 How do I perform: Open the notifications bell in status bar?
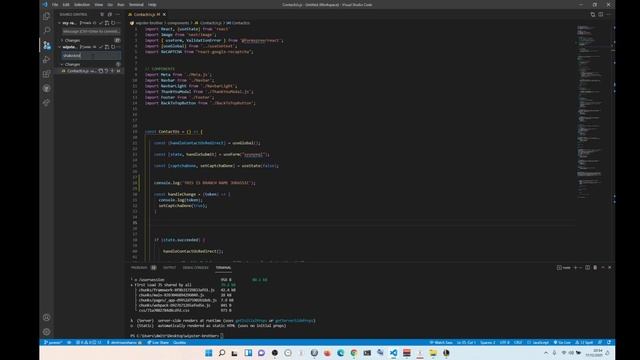609,342
